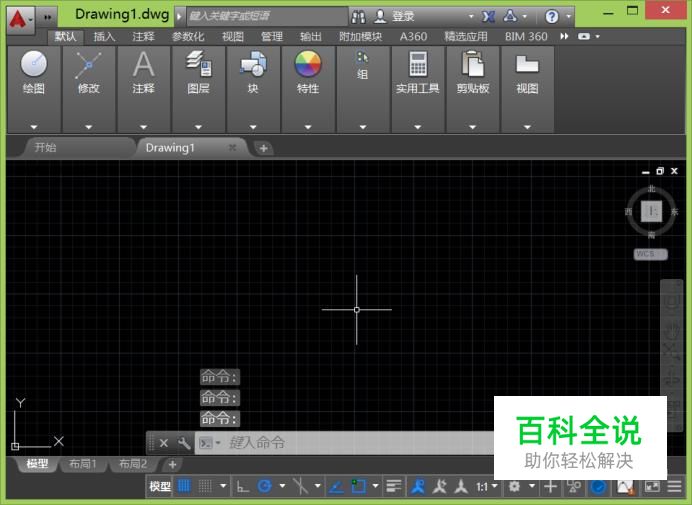Expand the annotation scale 1:1 dropdown

coord(487,487)
